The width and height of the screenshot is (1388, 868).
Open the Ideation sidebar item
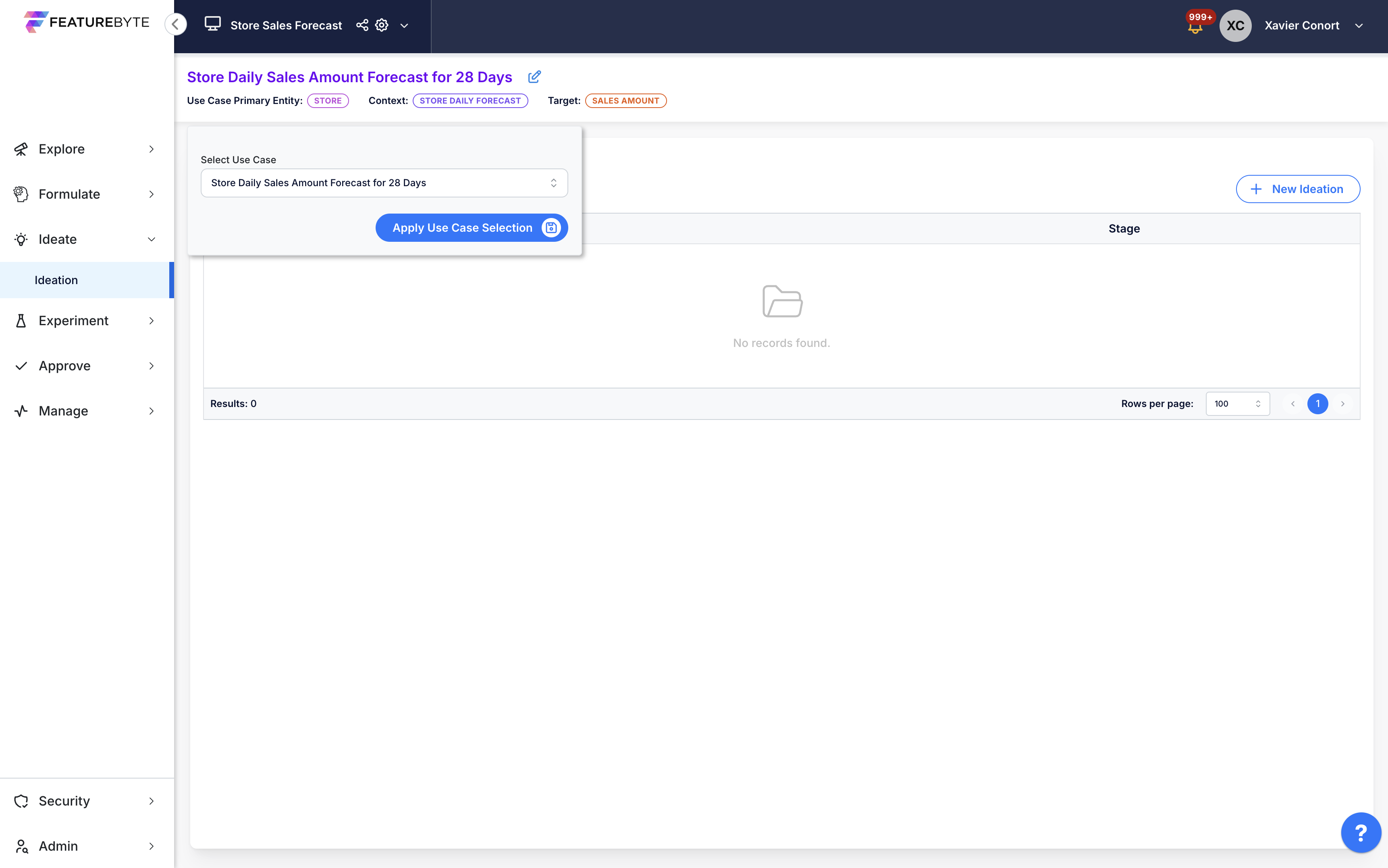(x=56, y=280)
